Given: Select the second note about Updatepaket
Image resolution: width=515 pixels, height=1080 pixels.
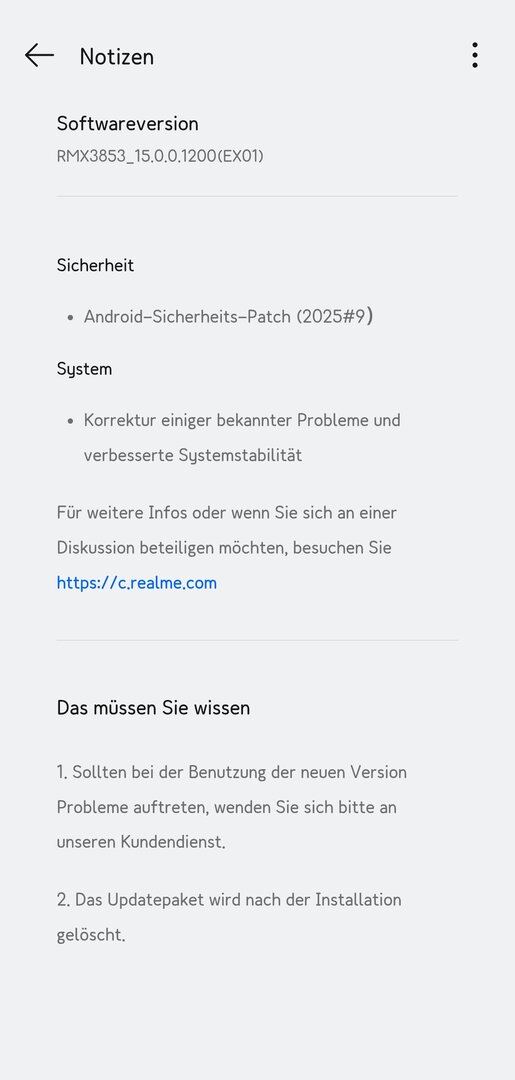Looking at the screenshot, I should click(x=229, y=917).
